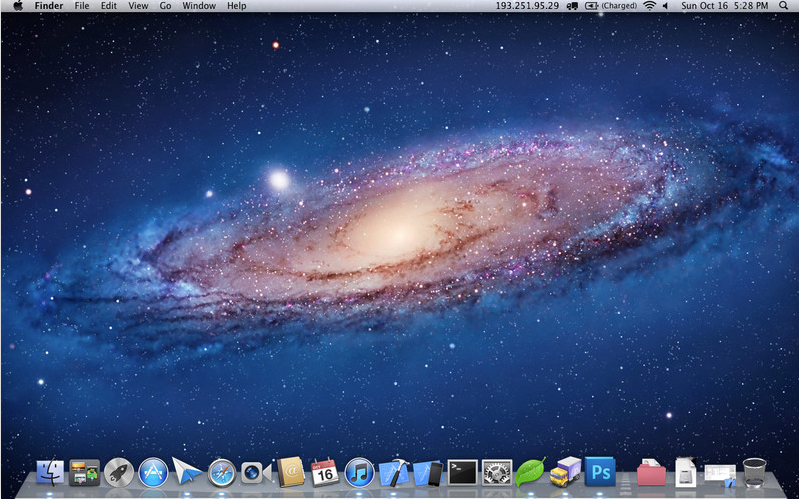This screenshot has height=499, width=799.
Task: Open the Go menu
Action: pos(165,6)
